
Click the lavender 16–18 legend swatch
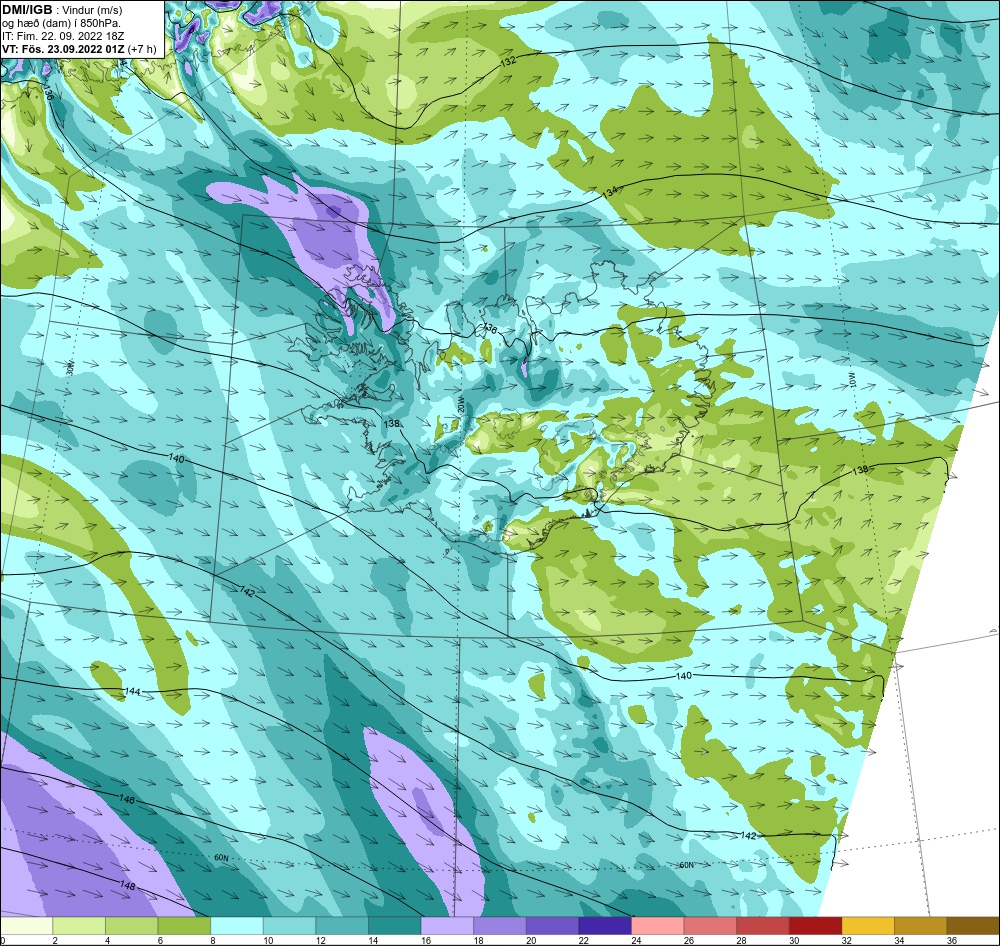click(x=447, y=926)
